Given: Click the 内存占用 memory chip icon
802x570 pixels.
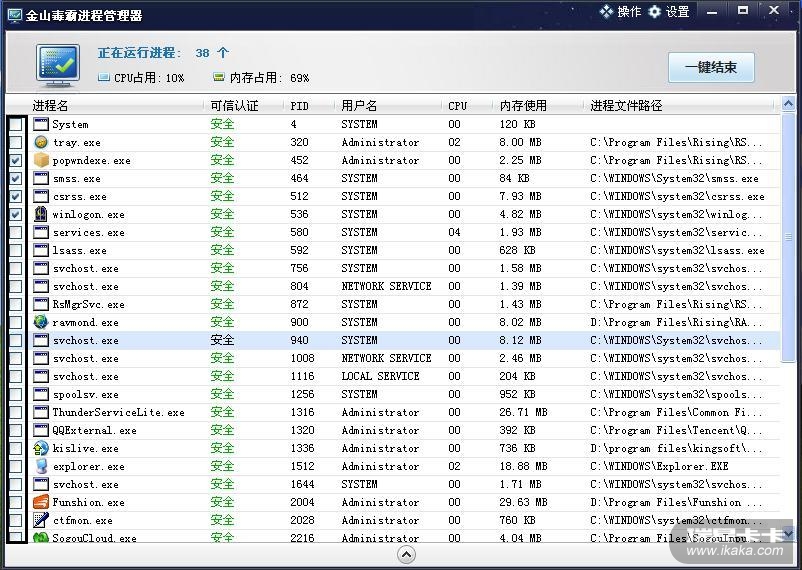Looking at the screenshot, I should point(219,77).
